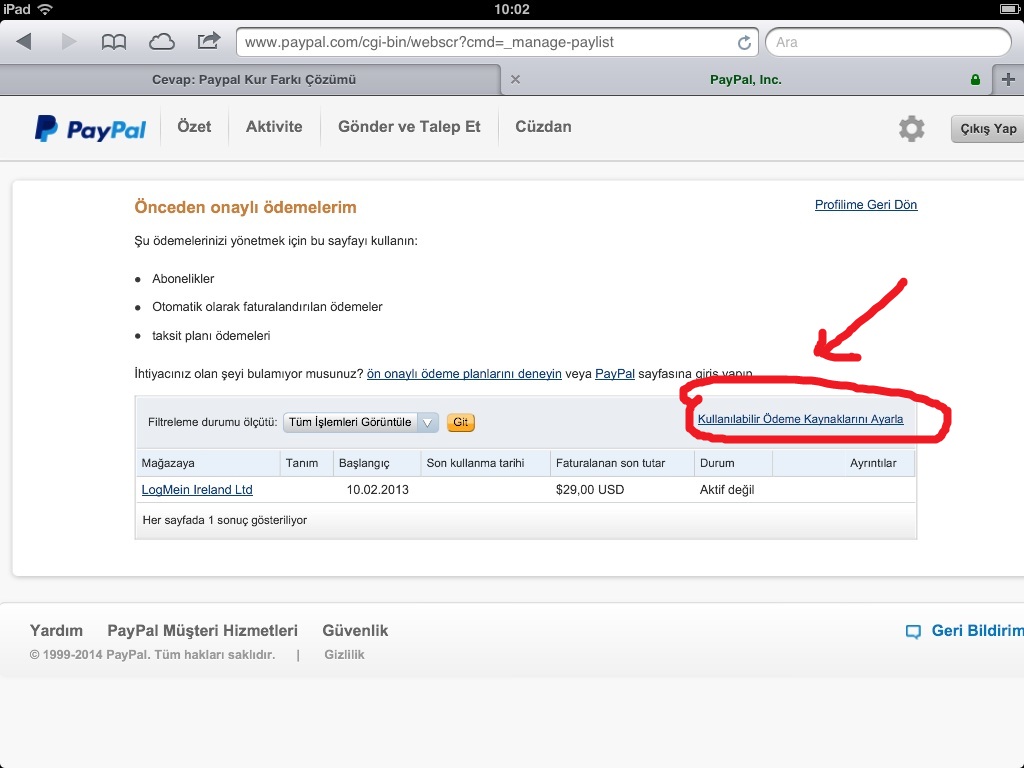
Task: Open a new tab with plus icon
Action: (x=1007, y=80)
